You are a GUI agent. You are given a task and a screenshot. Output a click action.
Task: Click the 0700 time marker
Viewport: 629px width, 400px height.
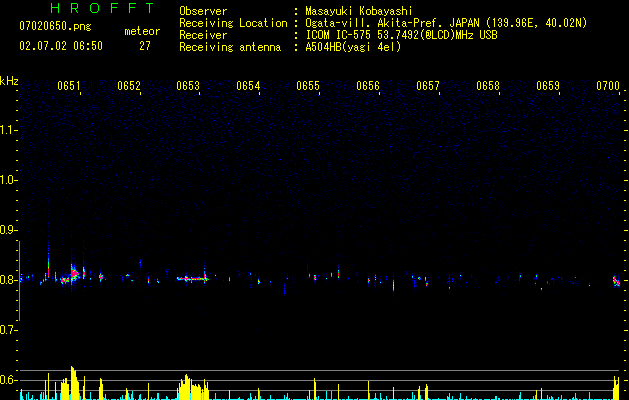[x=608, y=86]
